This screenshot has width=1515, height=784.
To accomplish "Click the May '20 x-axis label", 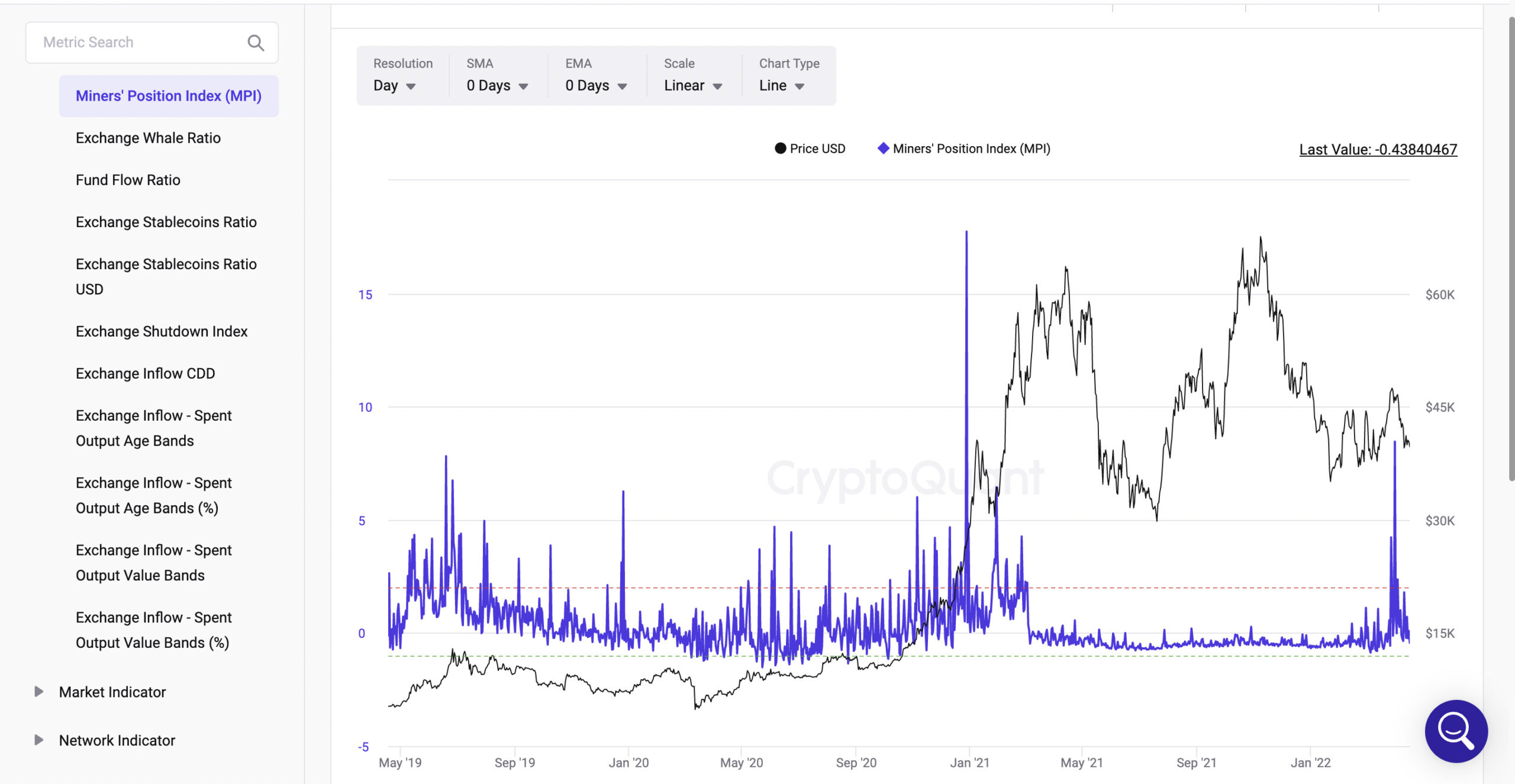I will click(742, 763).
